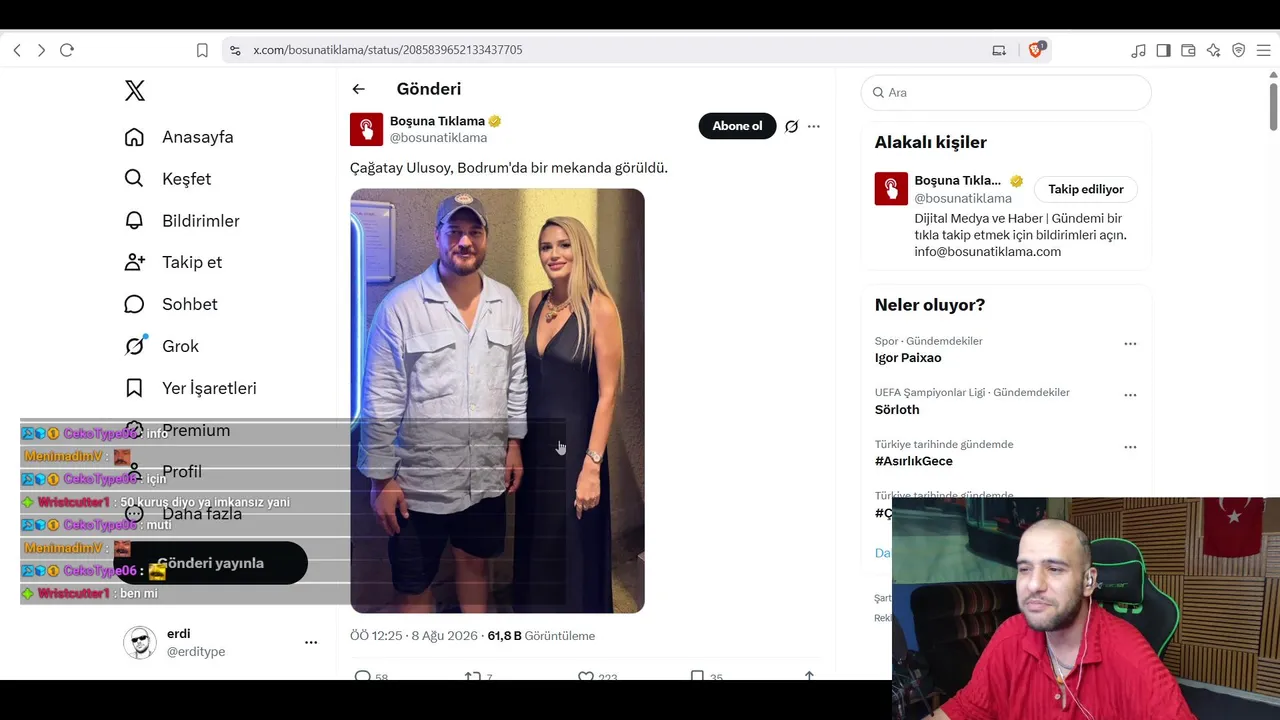Click the page vertical scrollbar
Image resolution: width=1280 pixels, height=720 pixels.
(1273, 106)
